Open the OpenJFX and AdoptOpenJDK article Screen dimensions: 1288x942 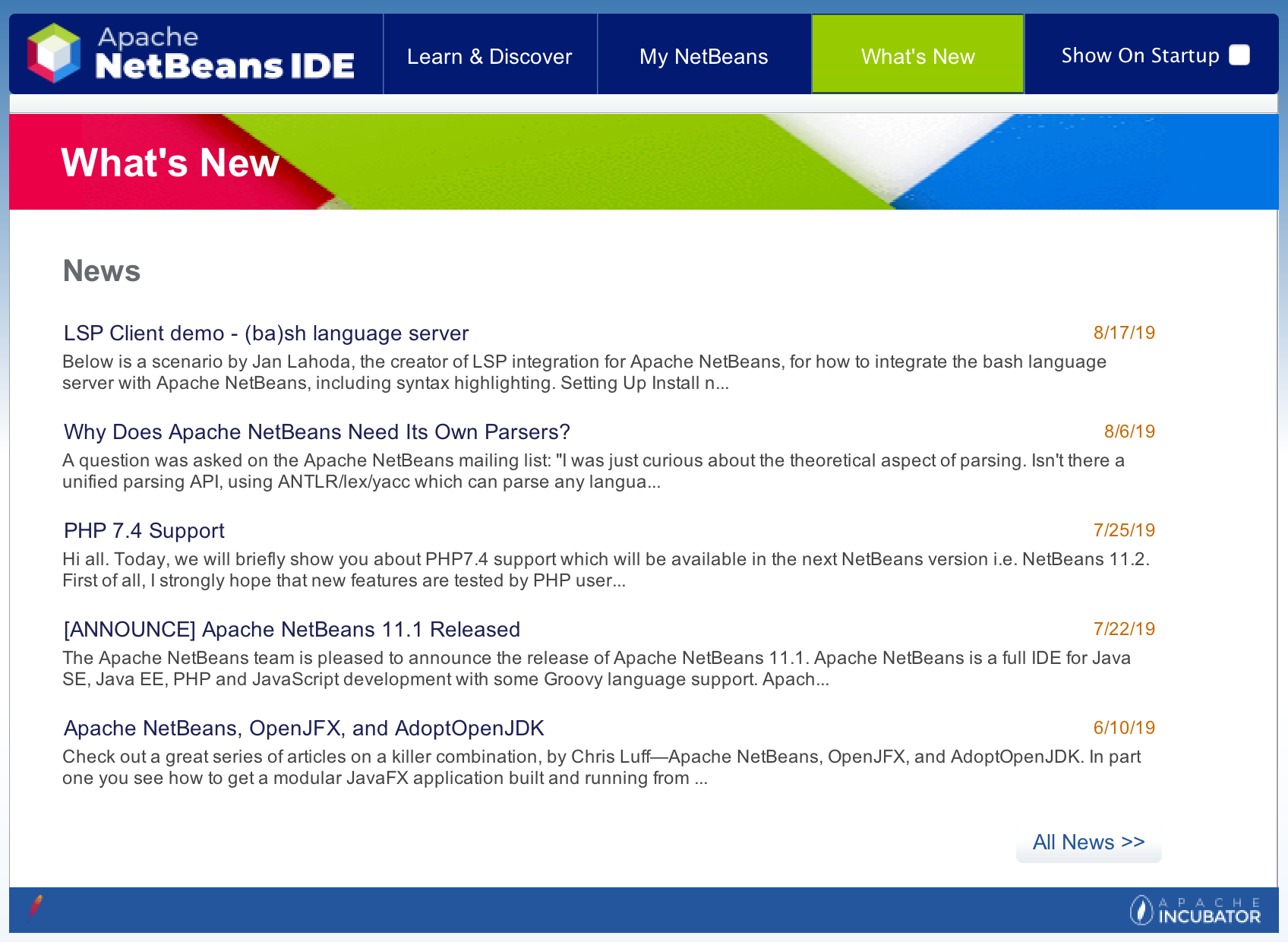click(304, 729)
